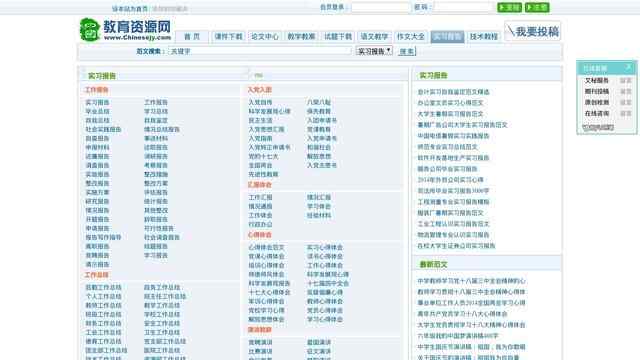
Task: Open article 物流管理专业认识实习报告
Action: click(x=453, y=235)
